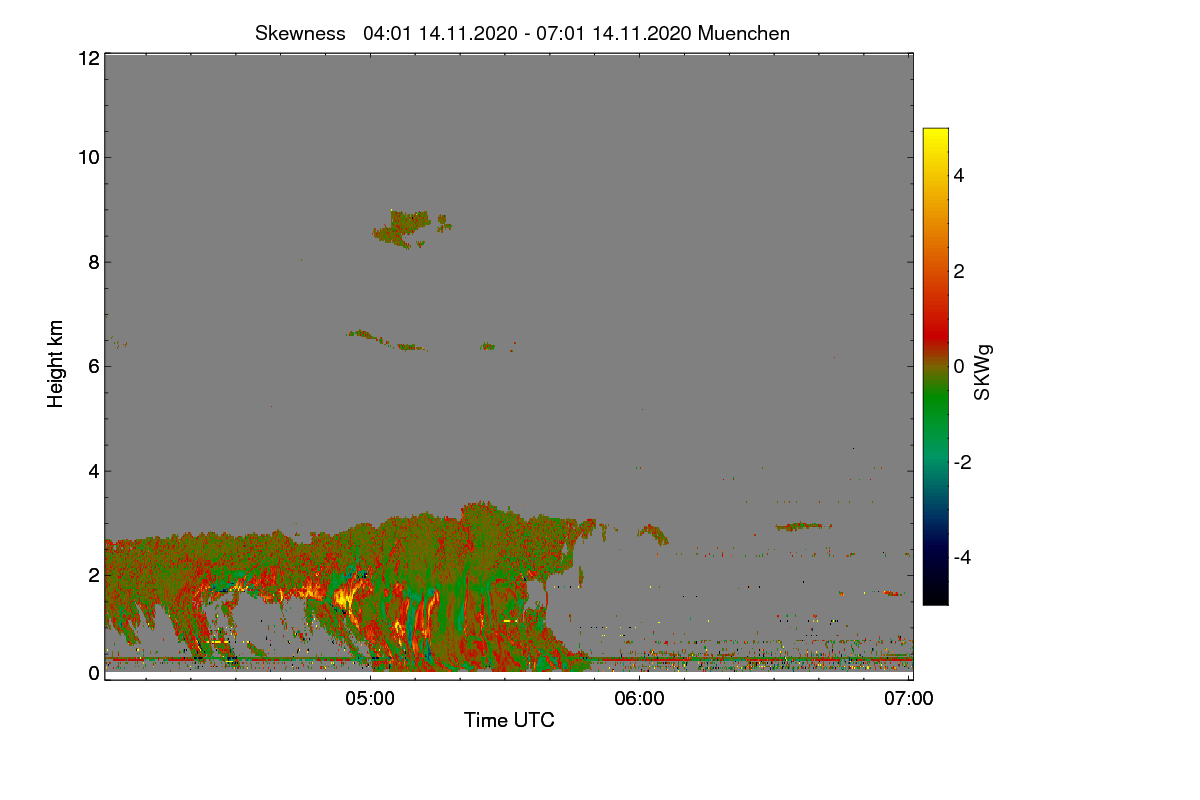Screen dimensions: 1200x800
Task: Click the 12 km height tick label
Action: pyautogui.click(x=89, y=58)
